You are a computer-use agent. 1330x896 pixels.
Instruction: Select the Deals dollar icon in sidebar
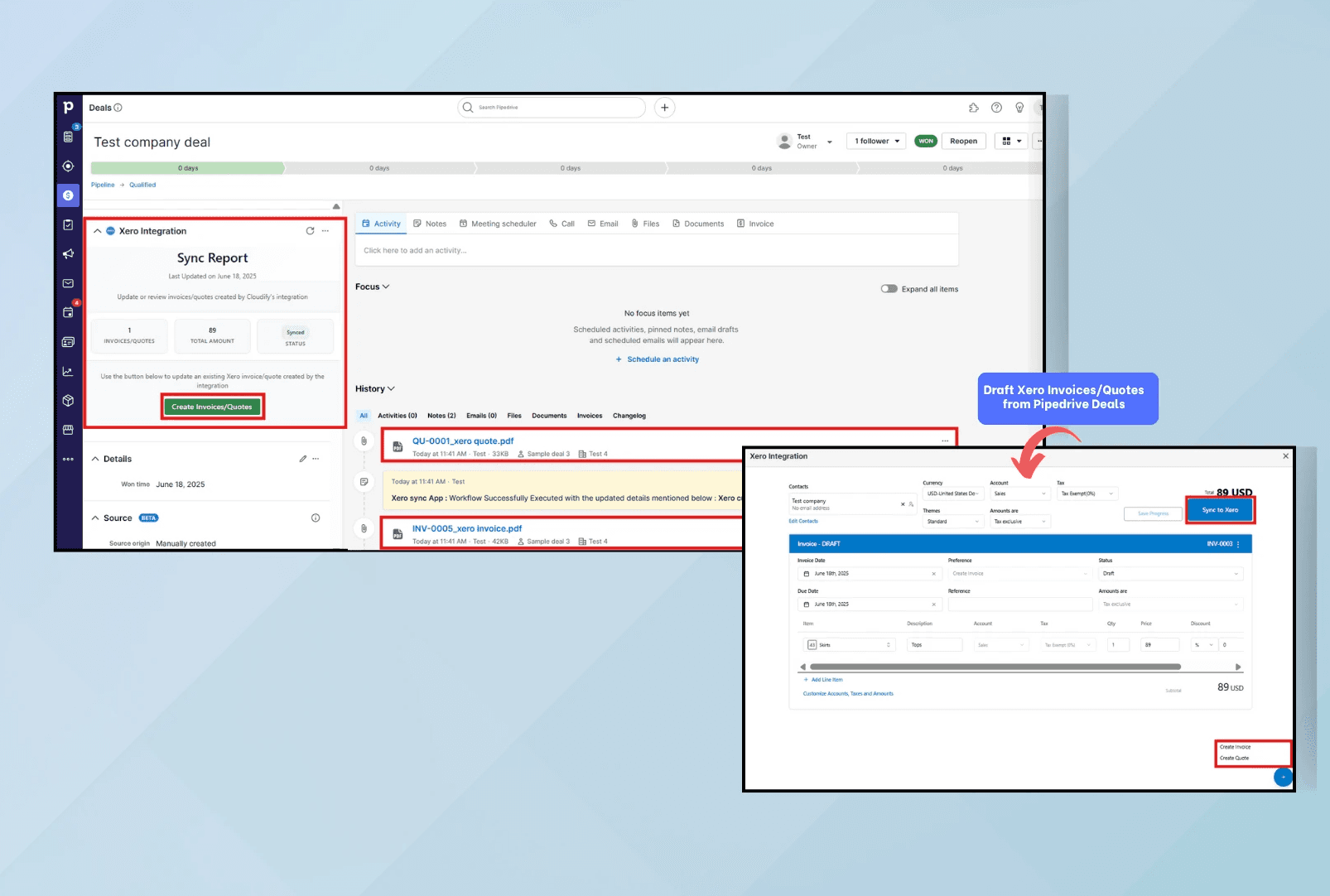[x=68, y=195]
